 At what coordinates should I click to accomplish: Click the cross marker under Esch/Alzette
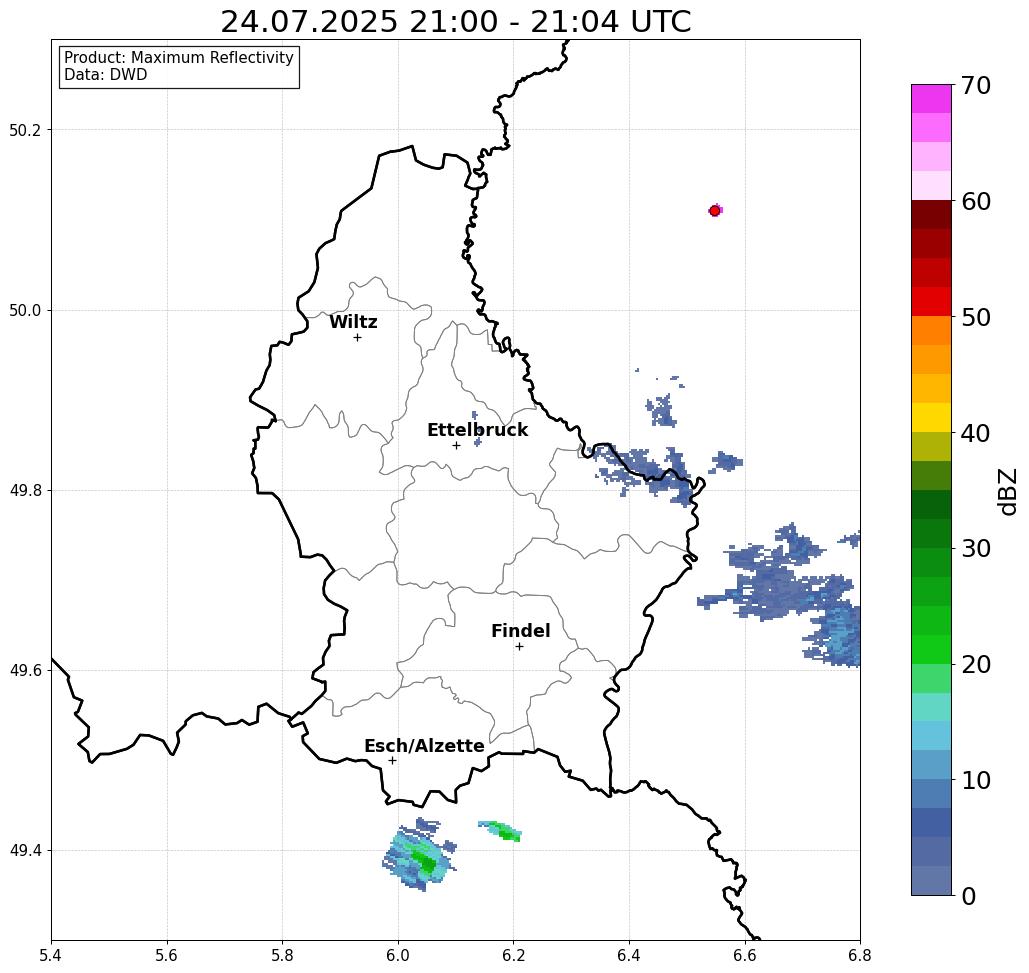tap(392, 761)
